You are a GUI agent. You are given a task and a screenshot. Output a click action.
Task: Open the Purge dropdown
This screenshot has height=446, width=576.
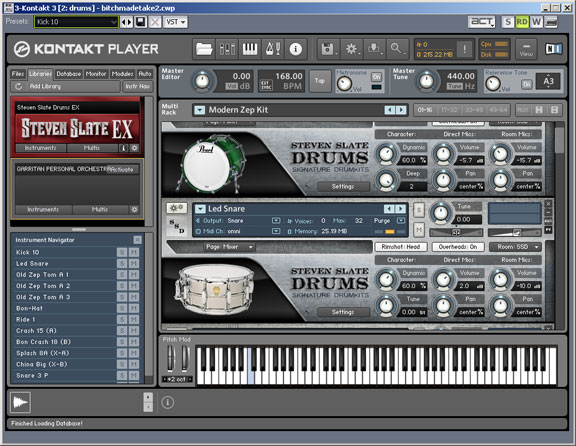tap(401, 221)
